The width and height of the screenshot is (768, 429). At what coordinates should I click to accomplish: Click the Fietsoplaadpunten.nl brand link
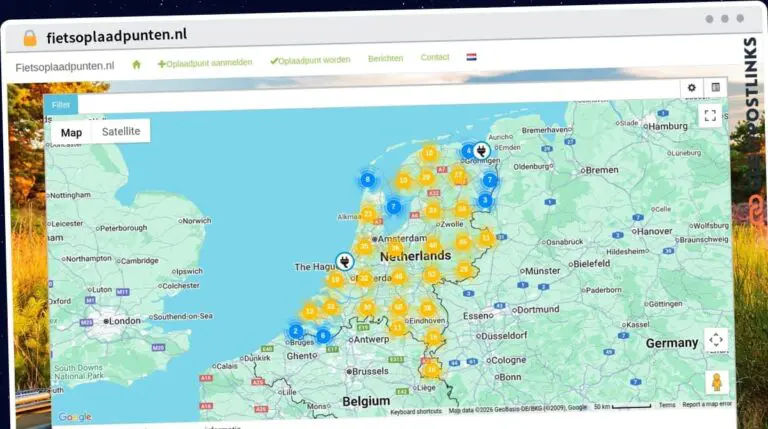[65, 66]
